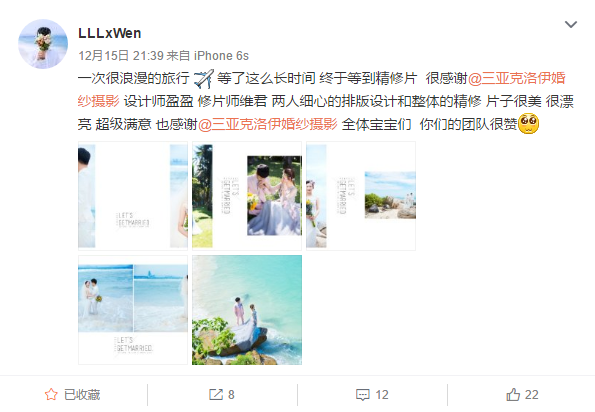This screenshot has width=595, height=412.
Task: Click LLLxWen's round avatar picture
Action: coord(43,44)
